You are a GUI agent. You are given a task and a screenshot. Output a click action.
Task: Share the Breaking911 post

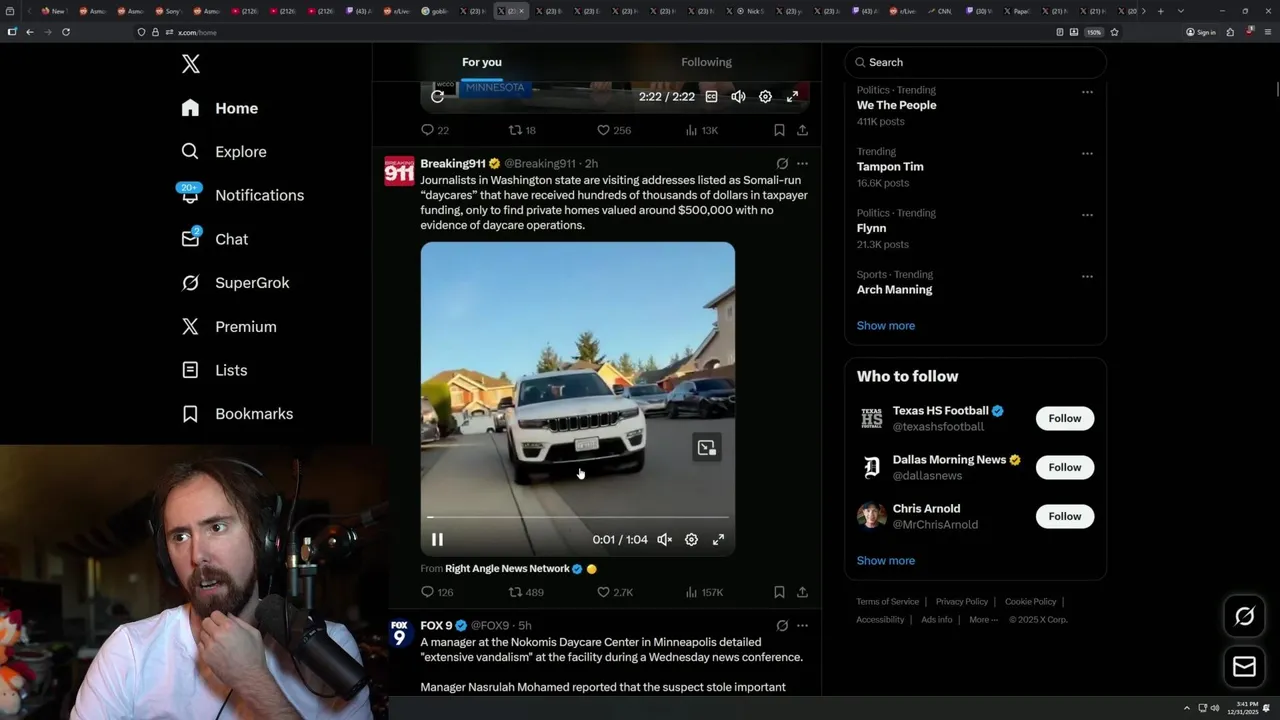coord(802,592)
